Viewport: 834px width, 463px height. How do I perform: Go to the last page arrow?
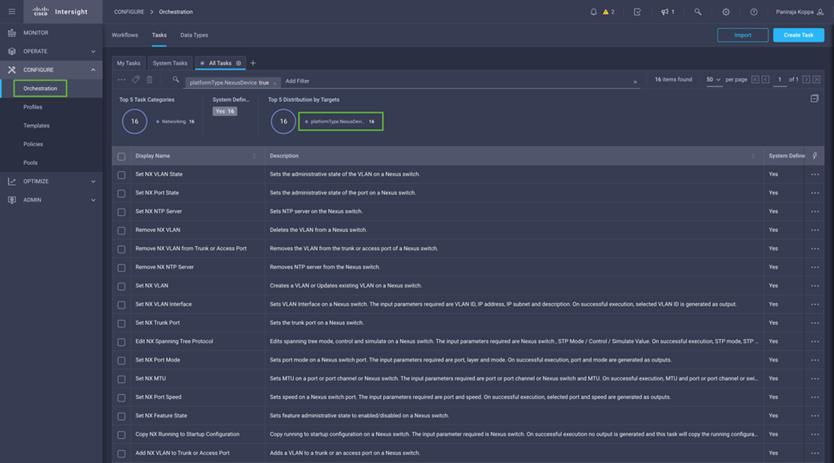(816, 80)
